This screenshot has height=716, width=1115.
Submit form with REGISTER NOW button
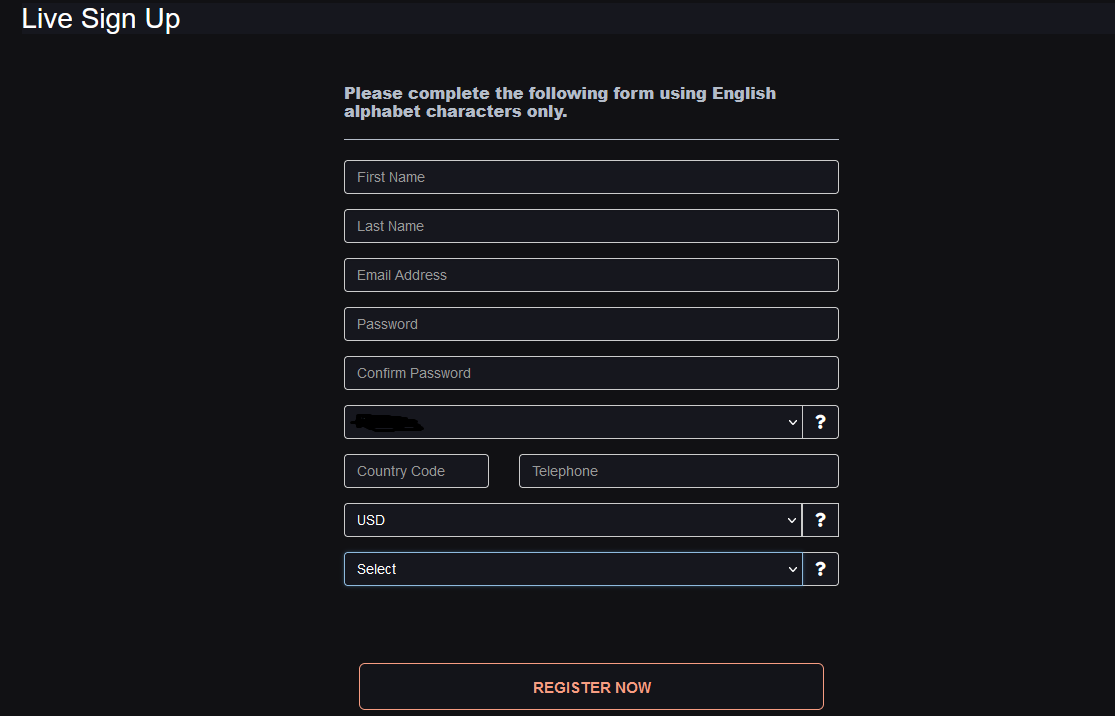click(x=591, y=687)
